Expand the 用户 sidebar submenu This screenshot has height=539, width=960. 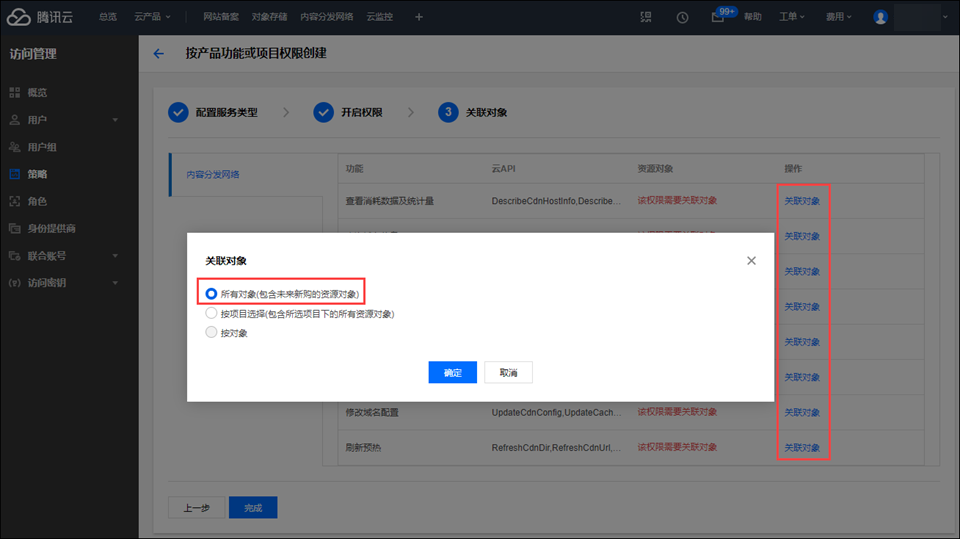(115, 120)
